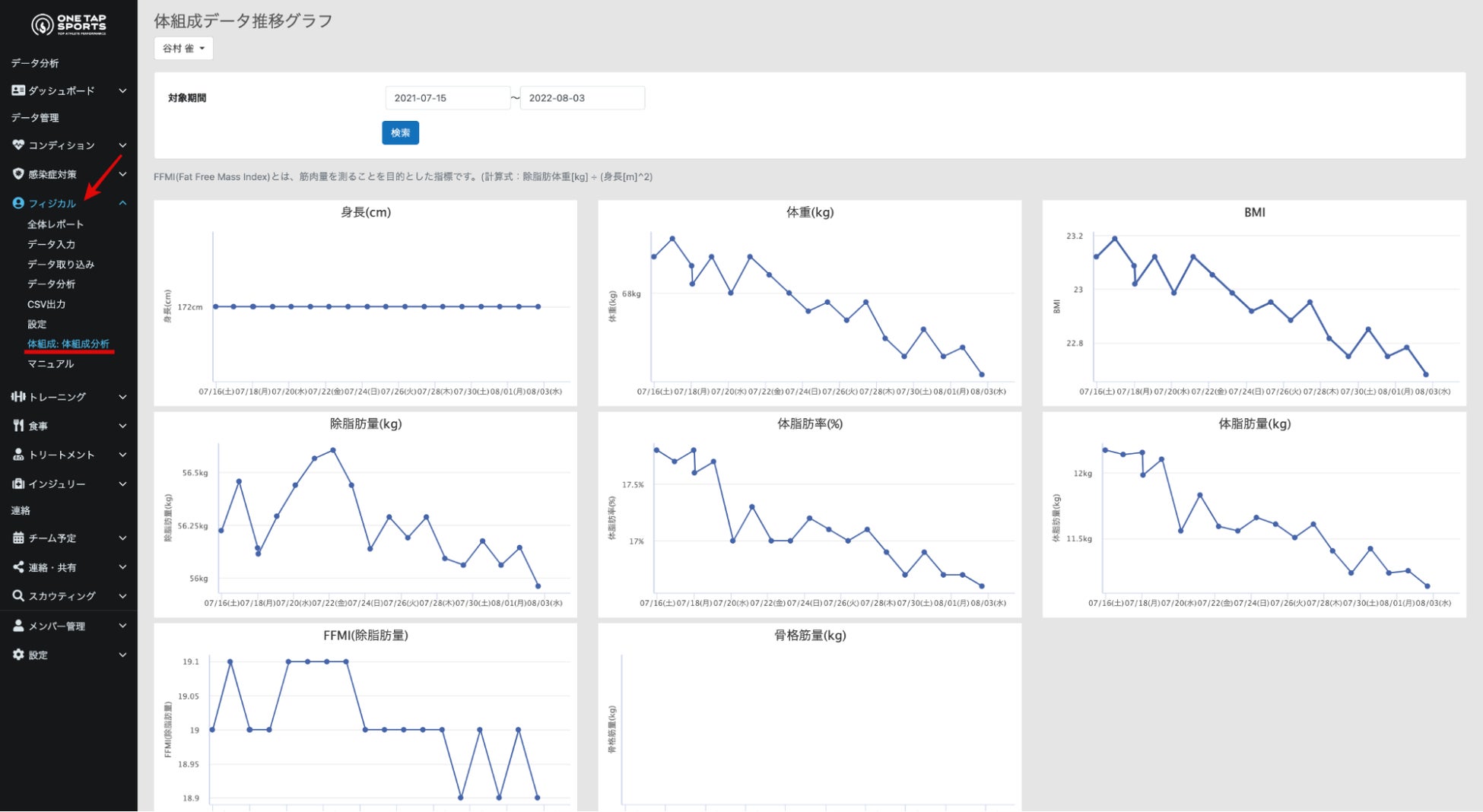Click the スカウティング magnifier icon
Screen dimensions: 1483x812
[x=18, y=596]
